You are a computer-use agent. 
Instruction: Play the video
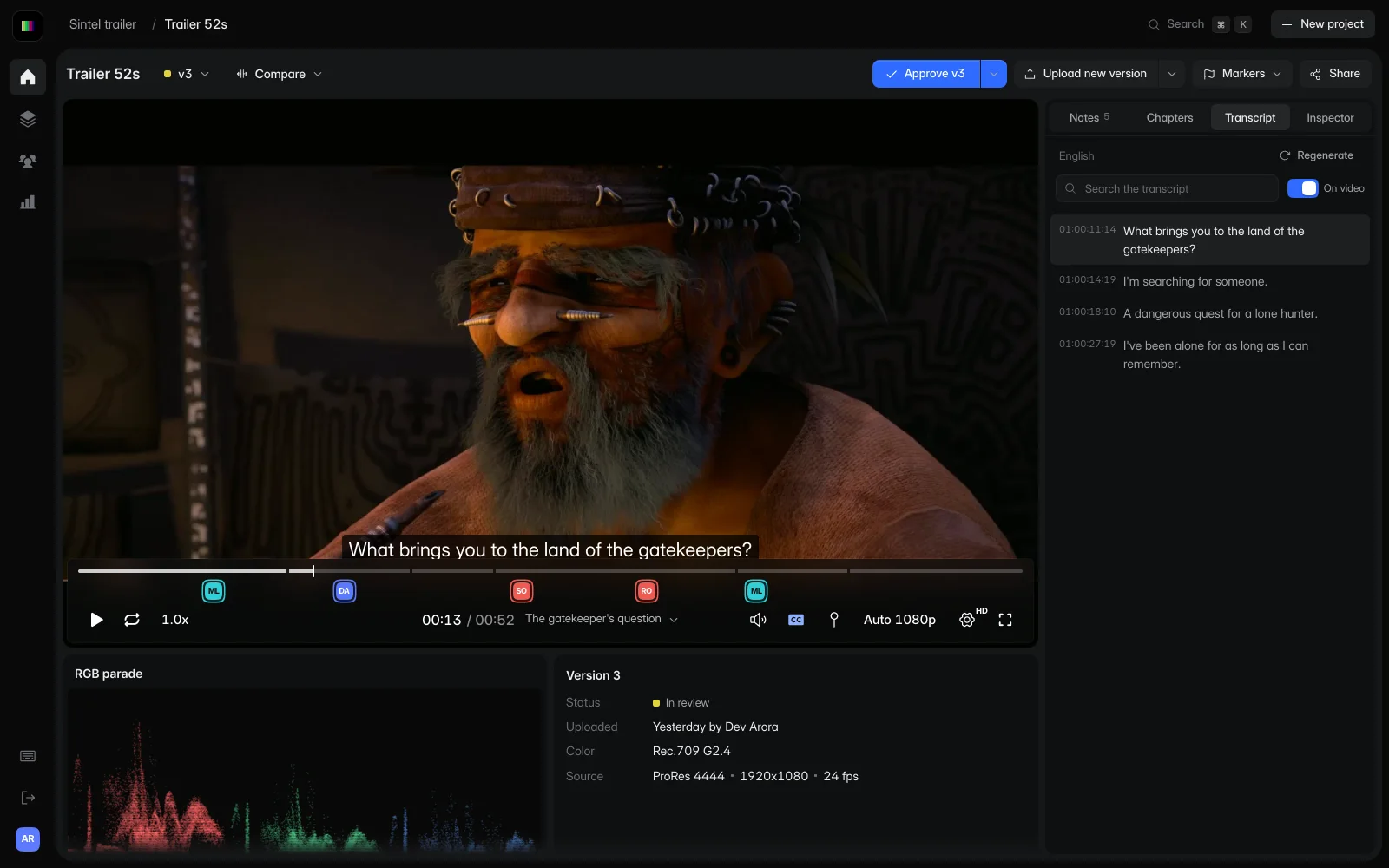click(x=96, y=620)
